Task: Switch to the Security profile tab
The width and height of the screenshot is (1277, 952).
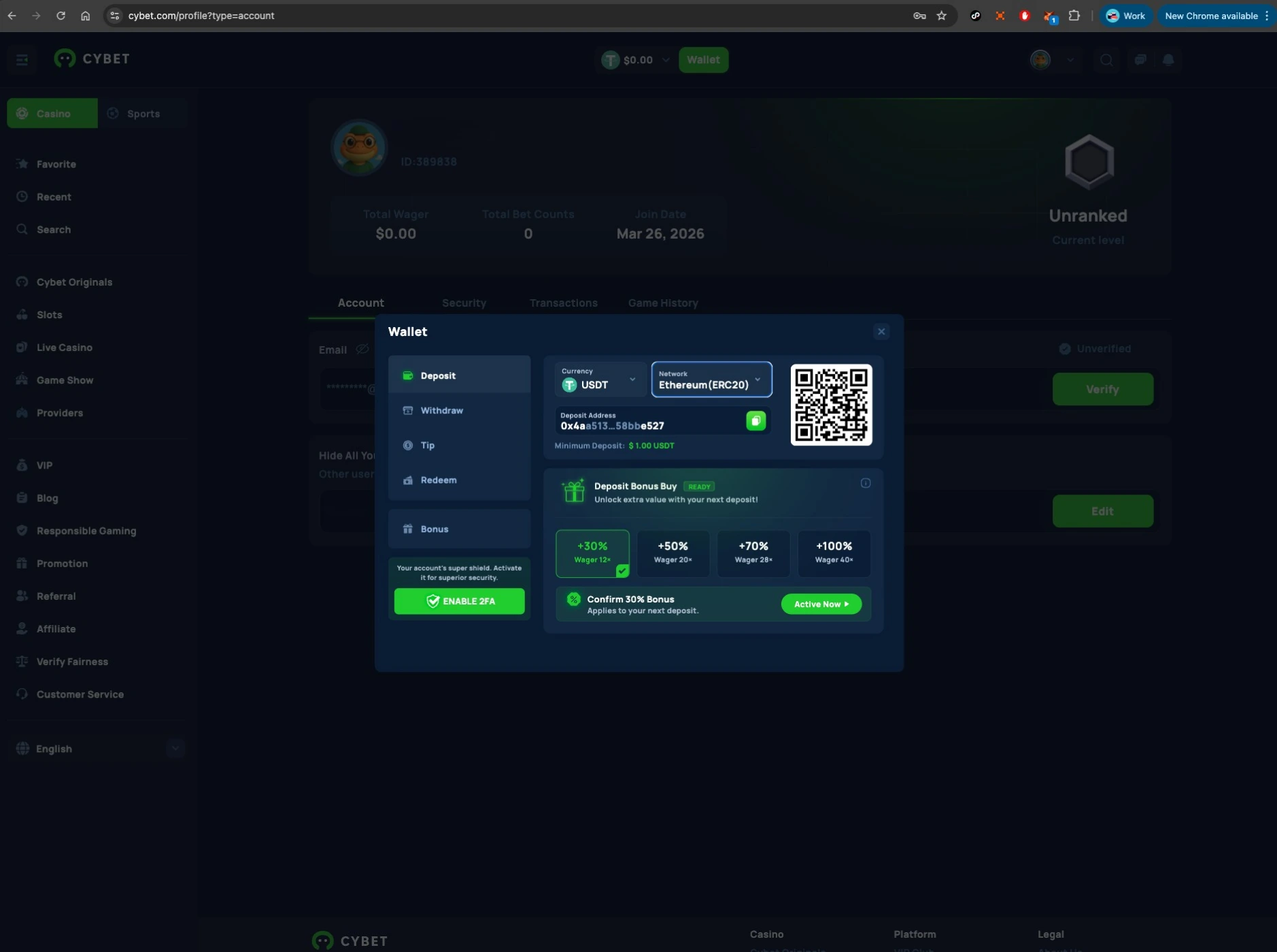Action: [x=464, y=303]
